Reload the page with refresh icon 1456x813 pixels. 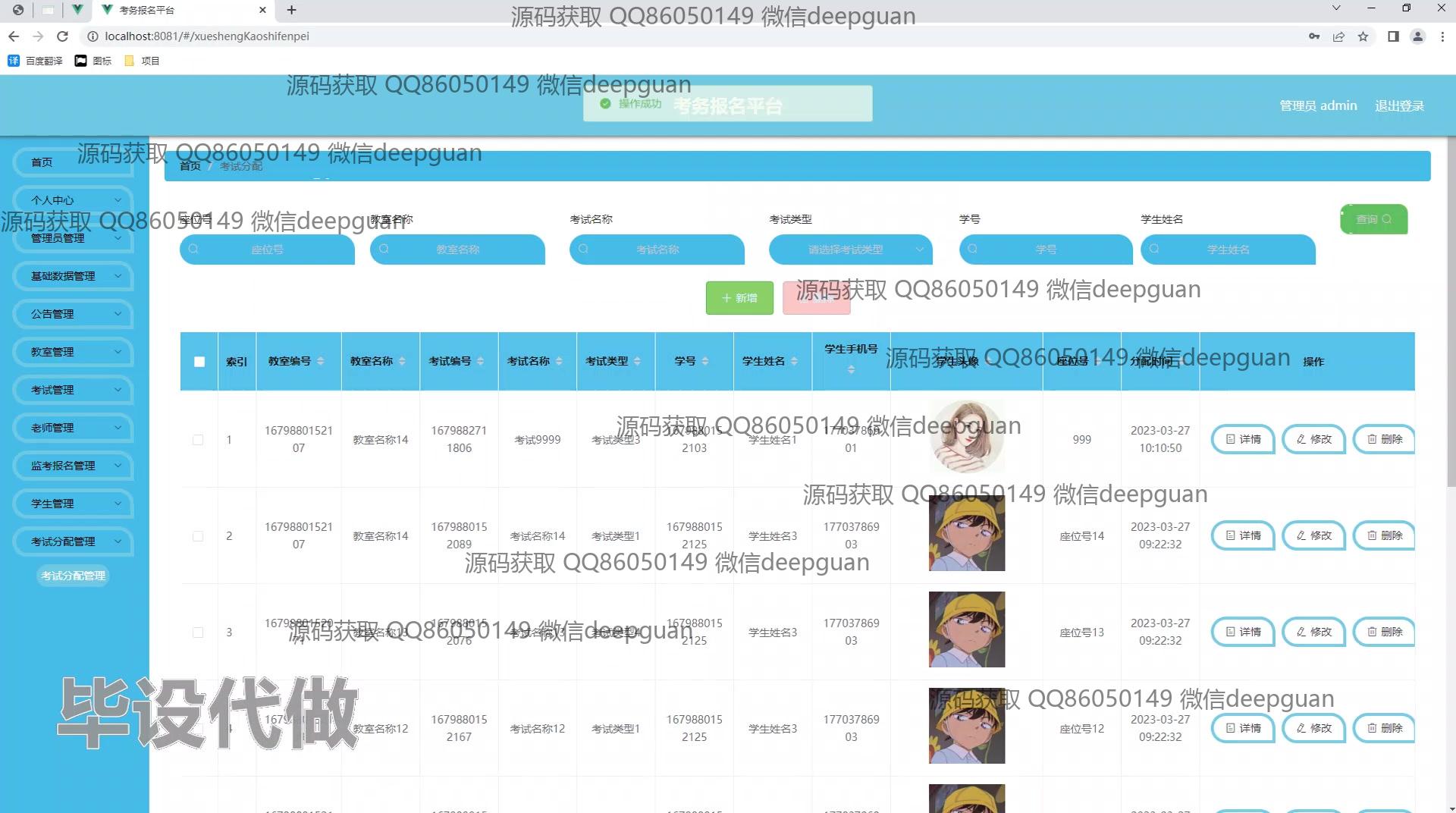(63, 36)
